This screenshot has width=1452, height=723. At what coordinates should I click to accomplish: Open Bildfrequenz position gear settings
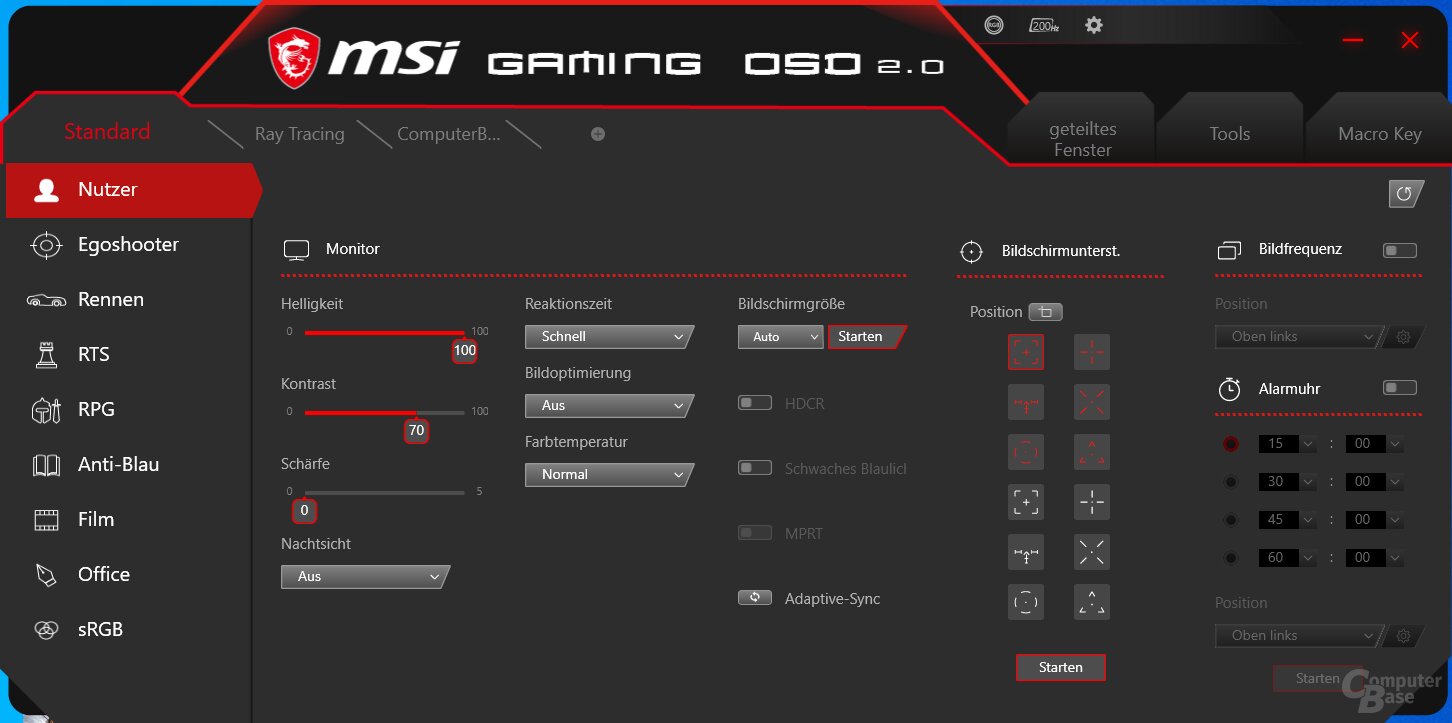(x=1403, y=337)
